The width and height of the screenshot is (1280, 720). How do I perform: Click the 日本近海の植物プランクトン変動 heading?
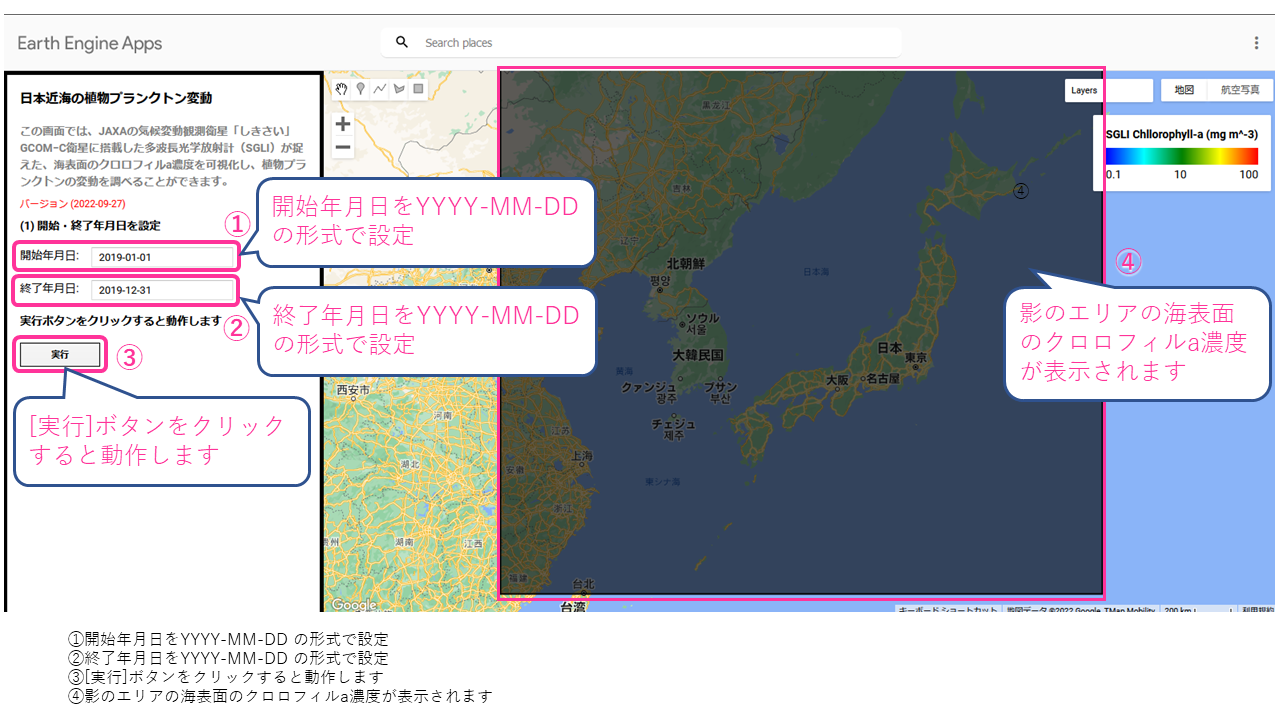pos(116,98)
